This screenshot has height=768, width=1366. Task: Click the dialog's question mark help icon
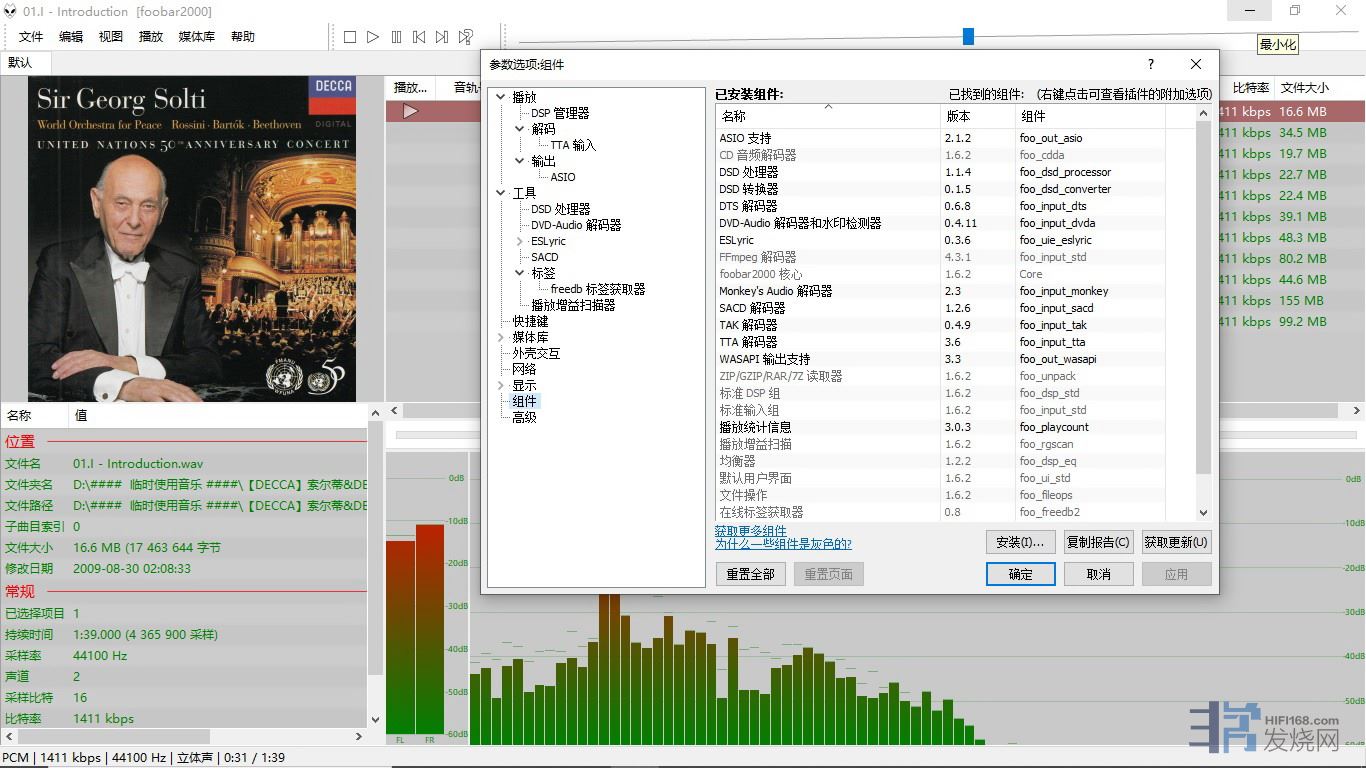point(1151,64)
